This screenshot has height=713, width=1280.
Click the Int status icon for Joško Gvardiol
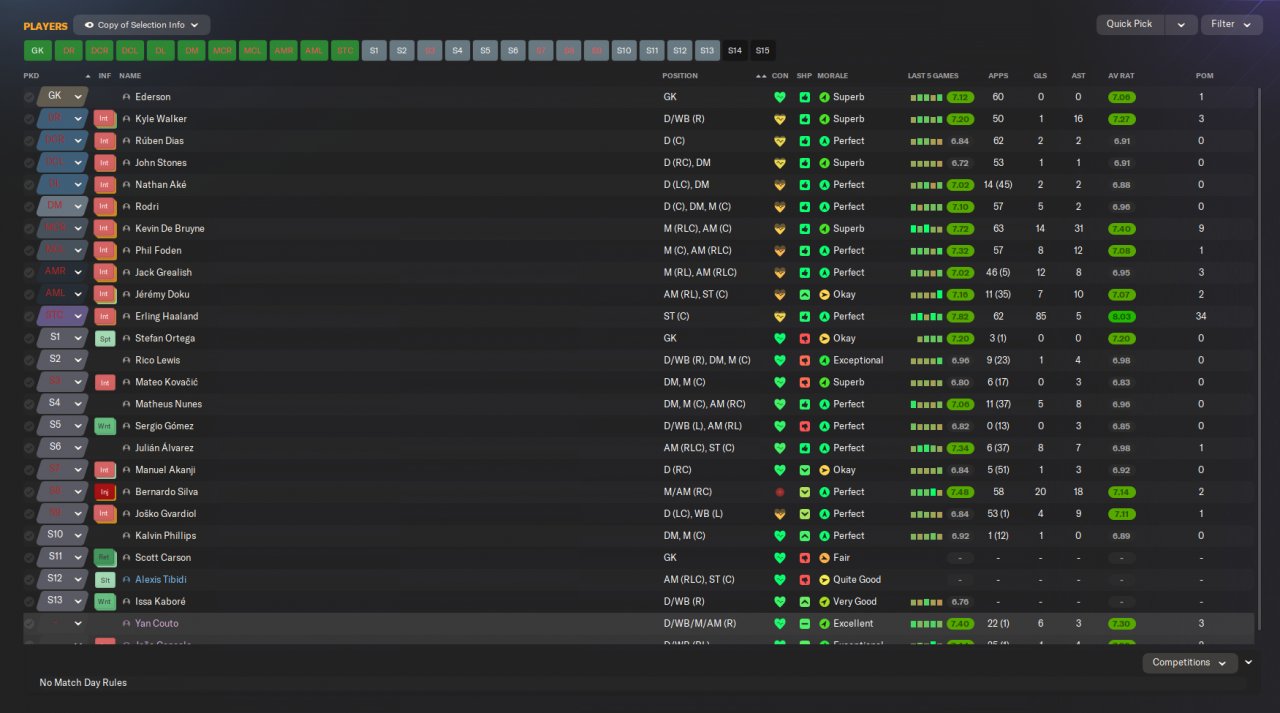105,514
